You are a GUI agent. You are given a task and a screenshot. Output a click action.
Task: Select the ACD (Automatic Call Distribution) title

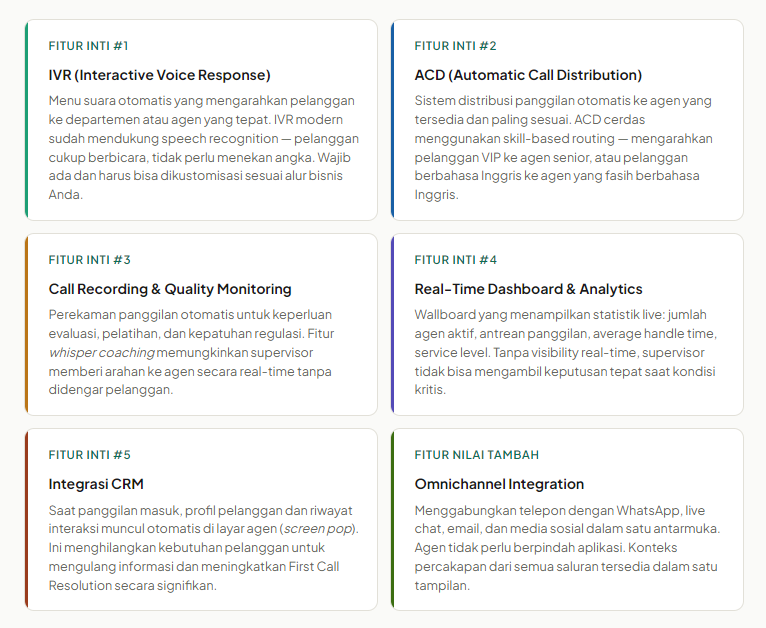(528, 75)
